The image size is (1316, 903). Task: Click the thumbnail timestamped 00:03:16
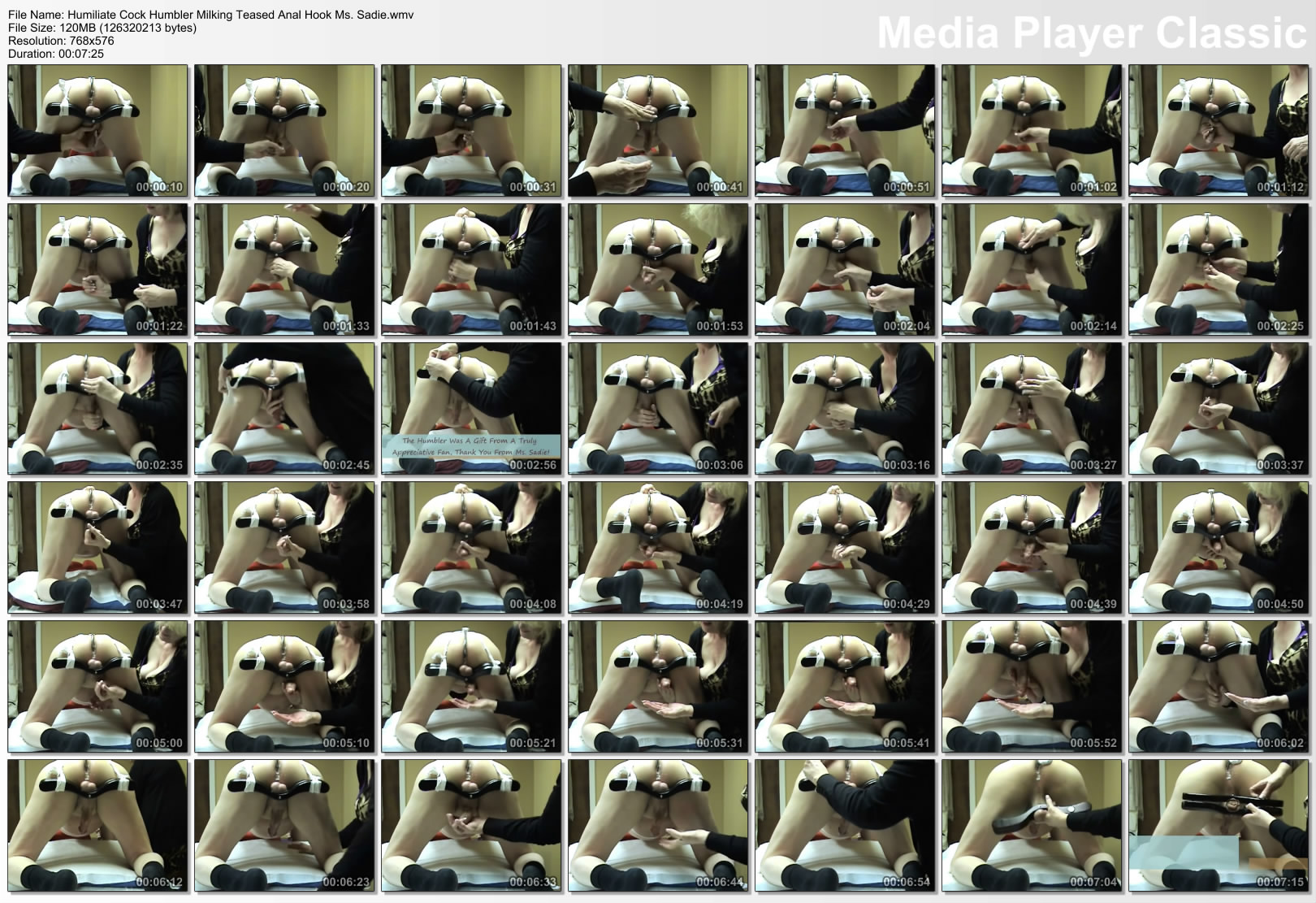(845, 409)
